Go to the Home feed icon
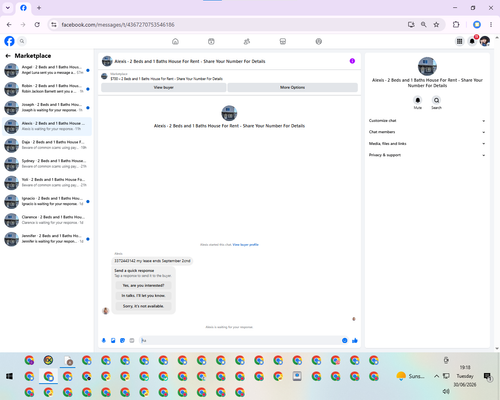 (x=175, y=41)
